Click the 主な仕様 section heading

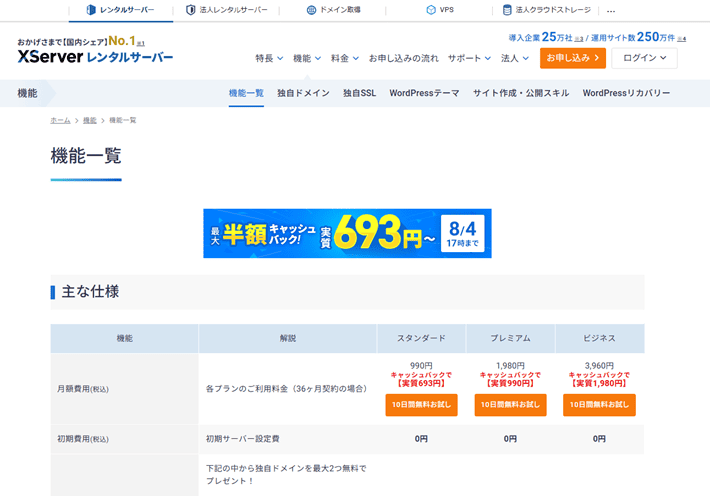coord(90,292)
